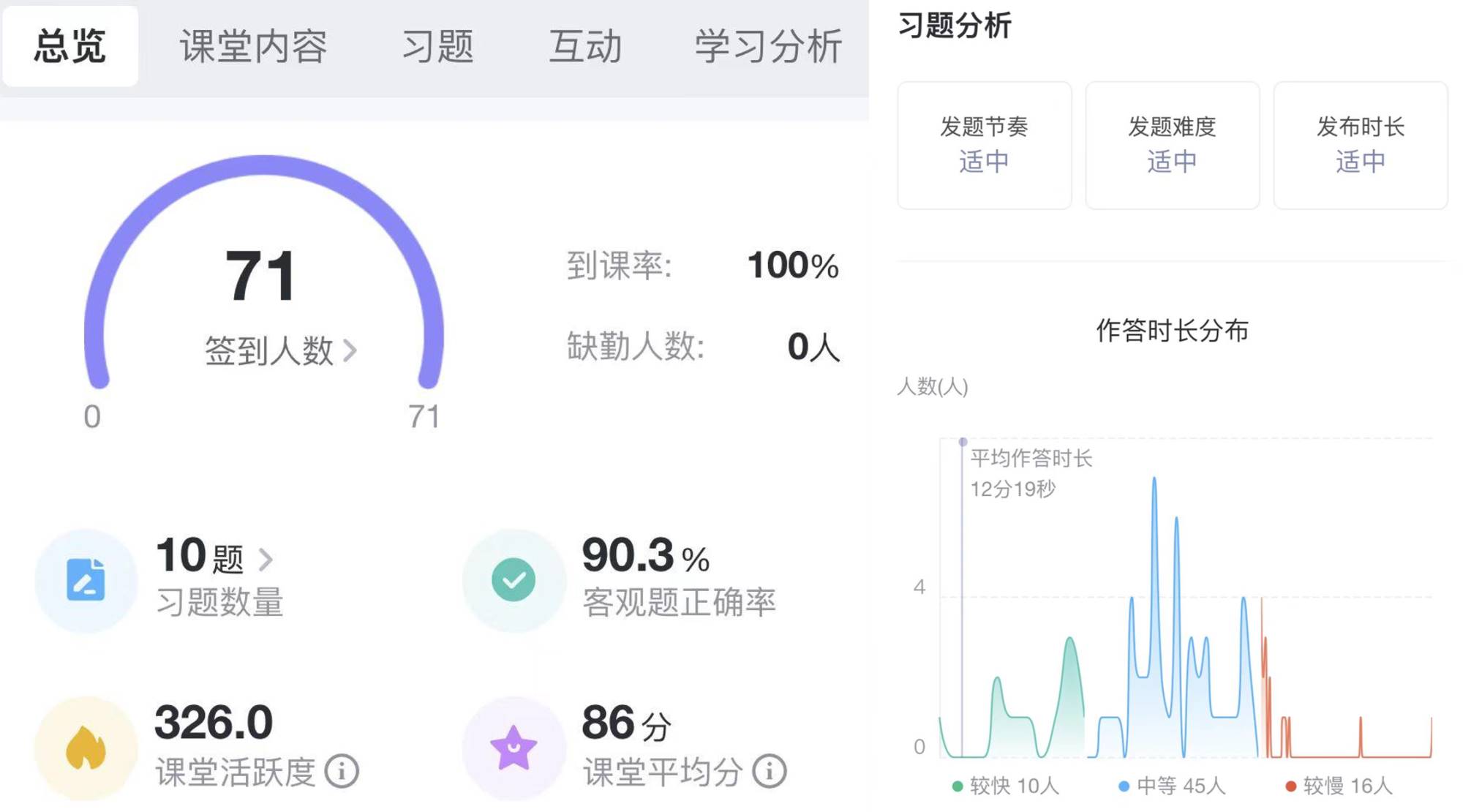This screenshot has height=812, width=1463.
Task: Go to the 互动 tab
Action: (x=585, y=46)
